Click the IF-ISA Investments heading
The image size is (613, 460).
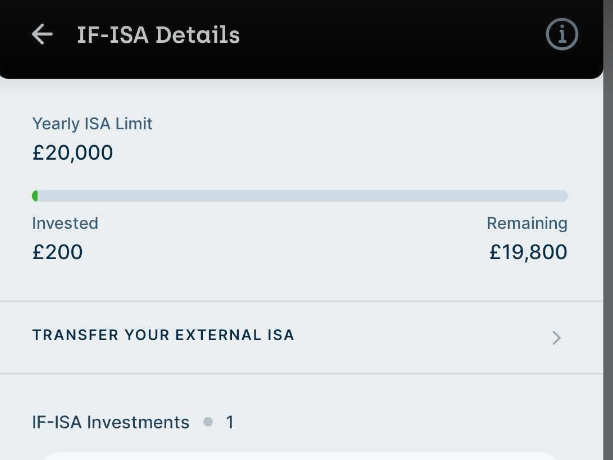tap(110, 422)
